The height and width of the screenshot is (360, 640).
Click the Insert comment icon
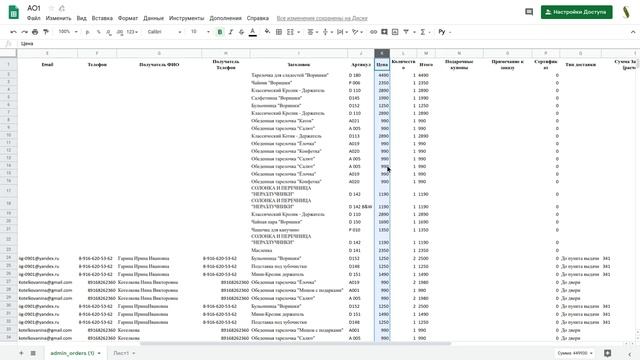(384, 32)
